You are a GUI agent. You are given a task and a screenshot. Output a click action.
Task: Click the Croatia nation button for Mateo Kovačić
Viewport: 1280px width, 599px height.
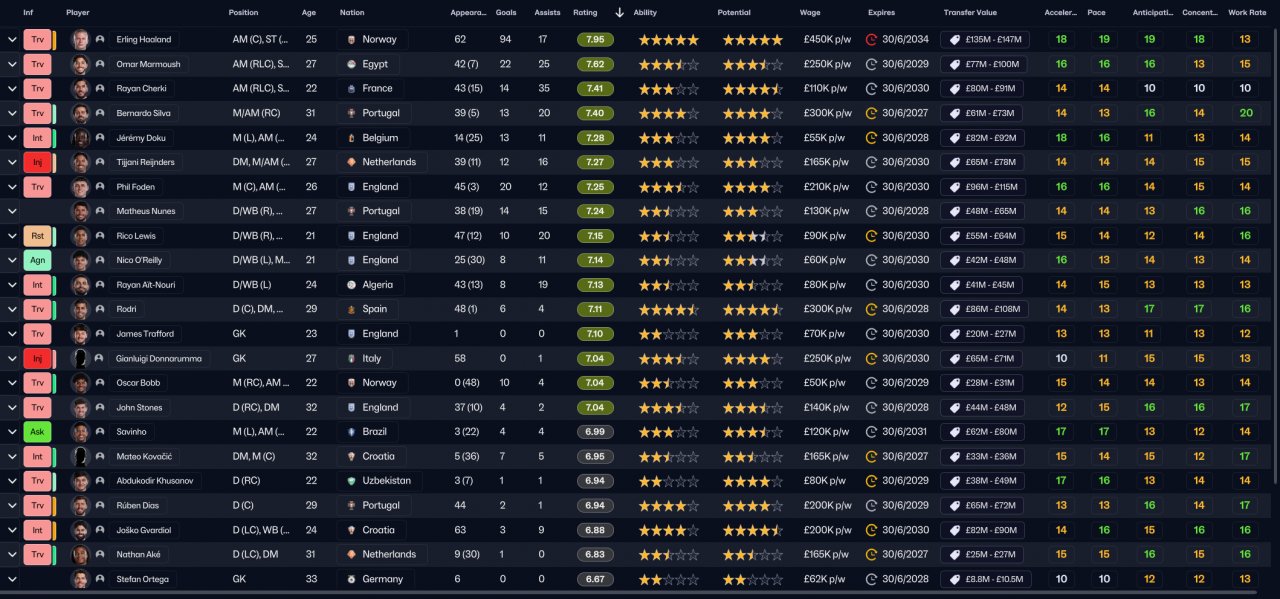pos(372,456)
